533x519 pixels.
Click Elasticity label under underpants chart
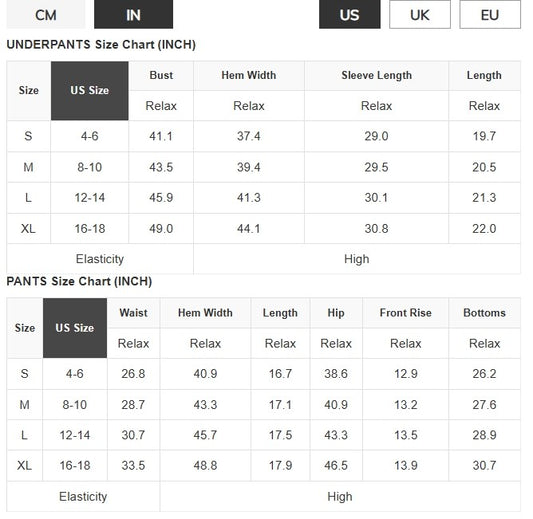point(100,259)
